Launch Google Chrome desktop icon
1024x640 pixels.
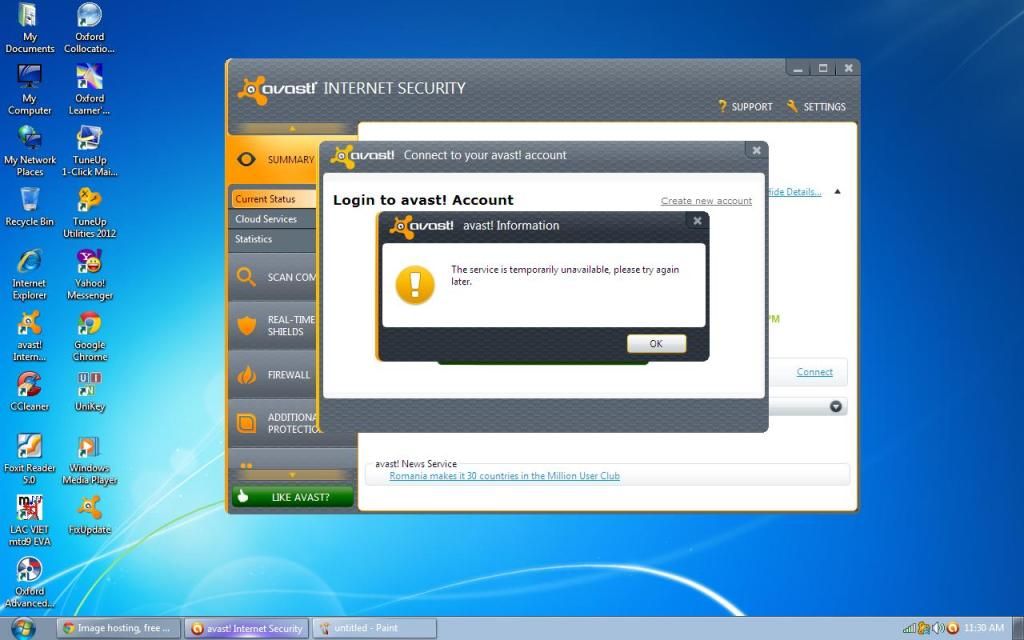click(89, 336)
